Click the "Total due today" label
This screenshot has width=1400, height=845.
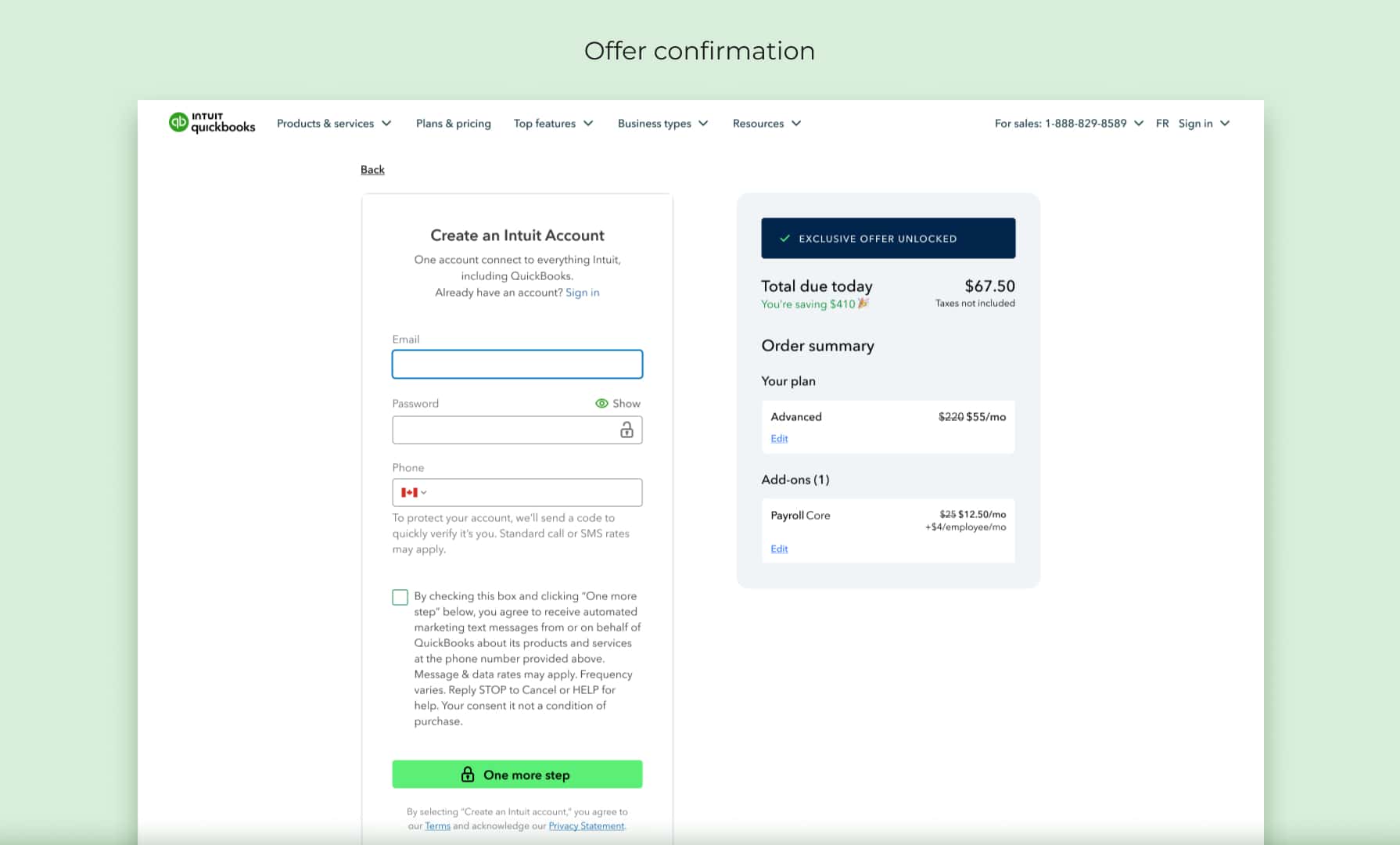[817, 286]
